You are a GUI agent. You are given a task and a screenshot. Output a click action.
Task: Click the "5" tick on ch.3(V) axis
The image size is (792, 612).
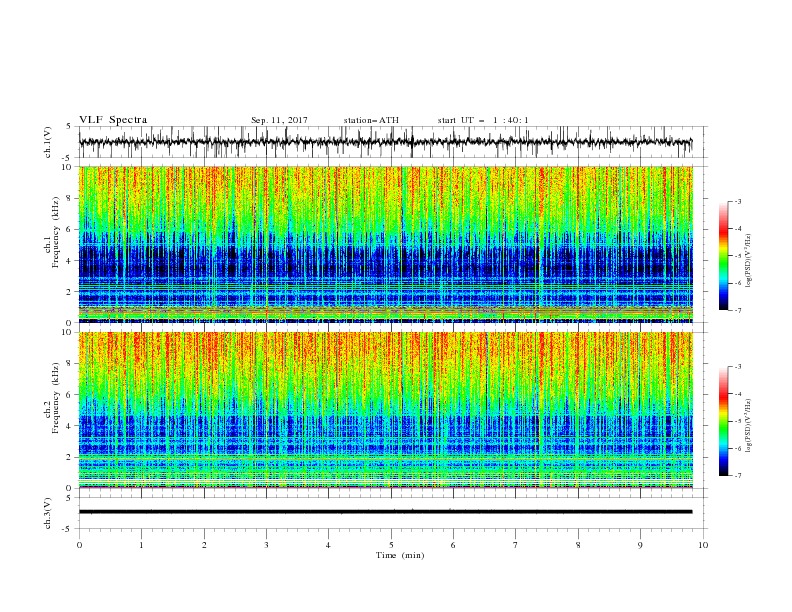(70, 498)
